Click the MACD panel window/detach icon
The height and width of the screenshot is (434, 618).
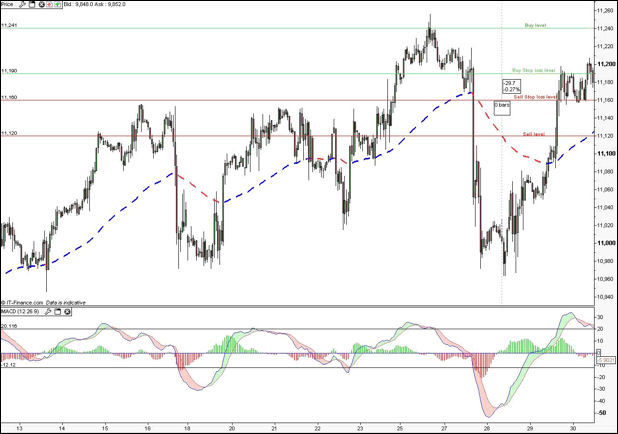click(59, 311)
